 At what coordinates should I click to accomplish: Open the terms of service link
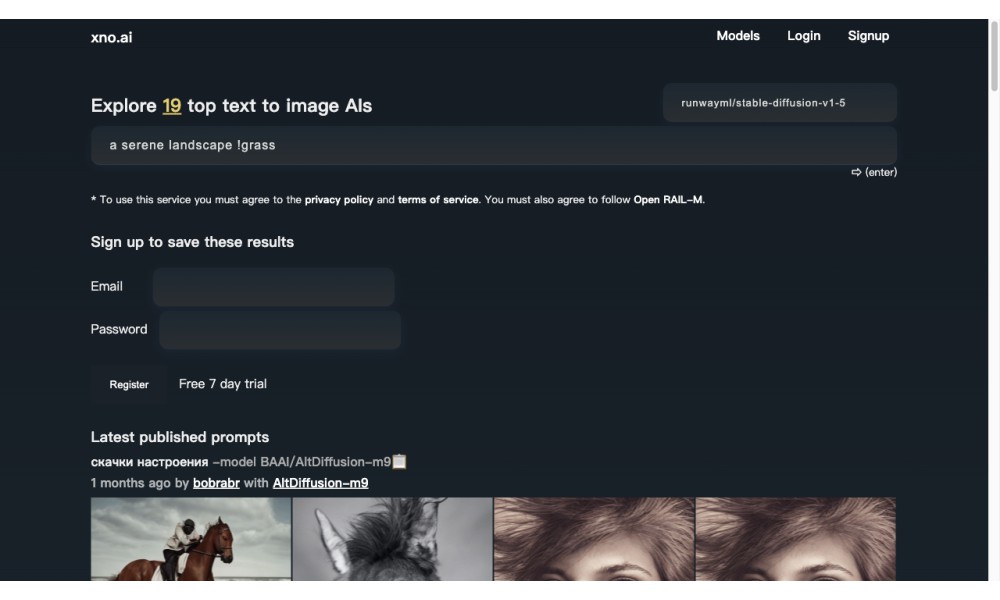438,200
